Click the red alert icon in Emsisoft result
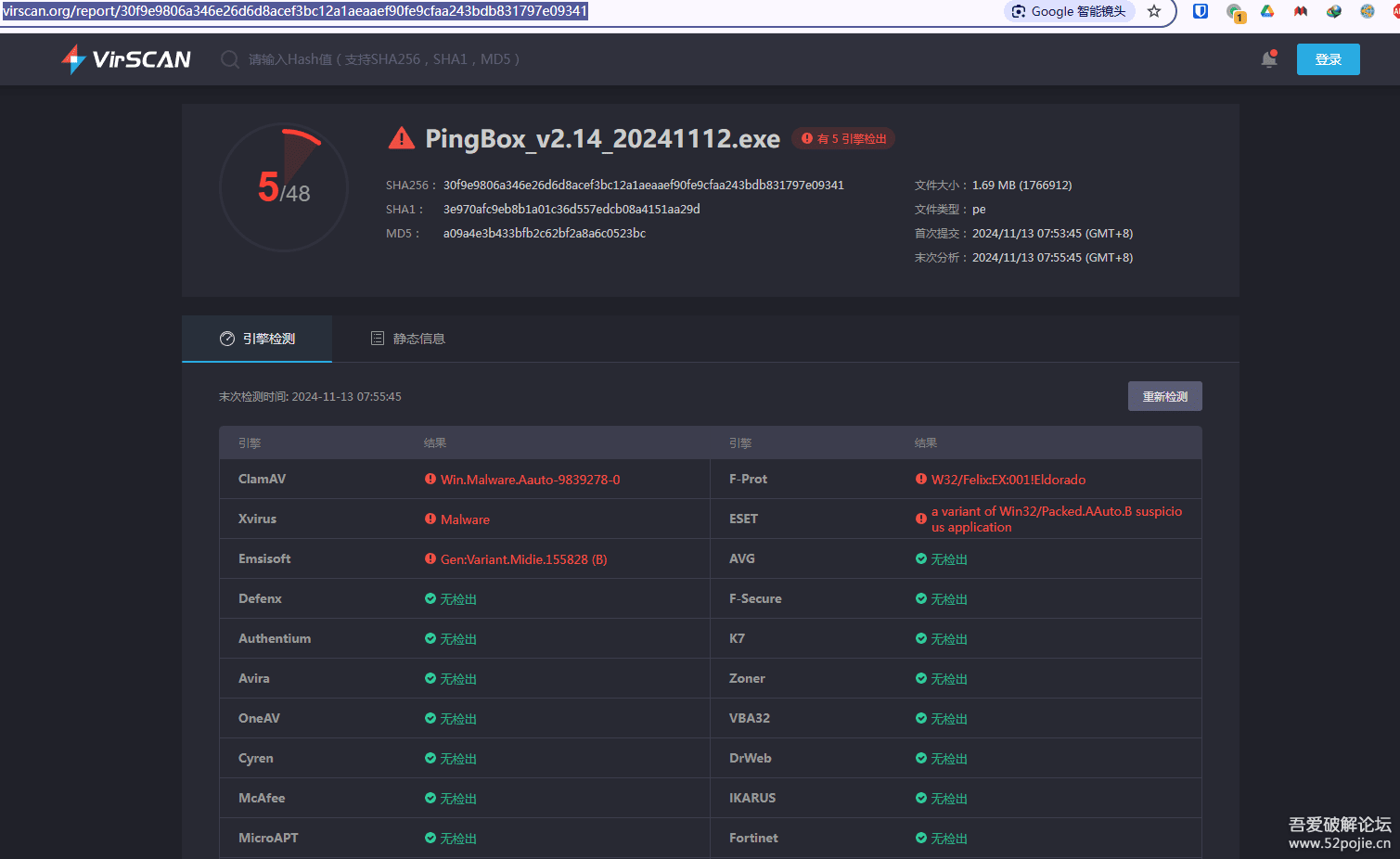The width and height of the screenshot is (1400, 859). [430, 558]
